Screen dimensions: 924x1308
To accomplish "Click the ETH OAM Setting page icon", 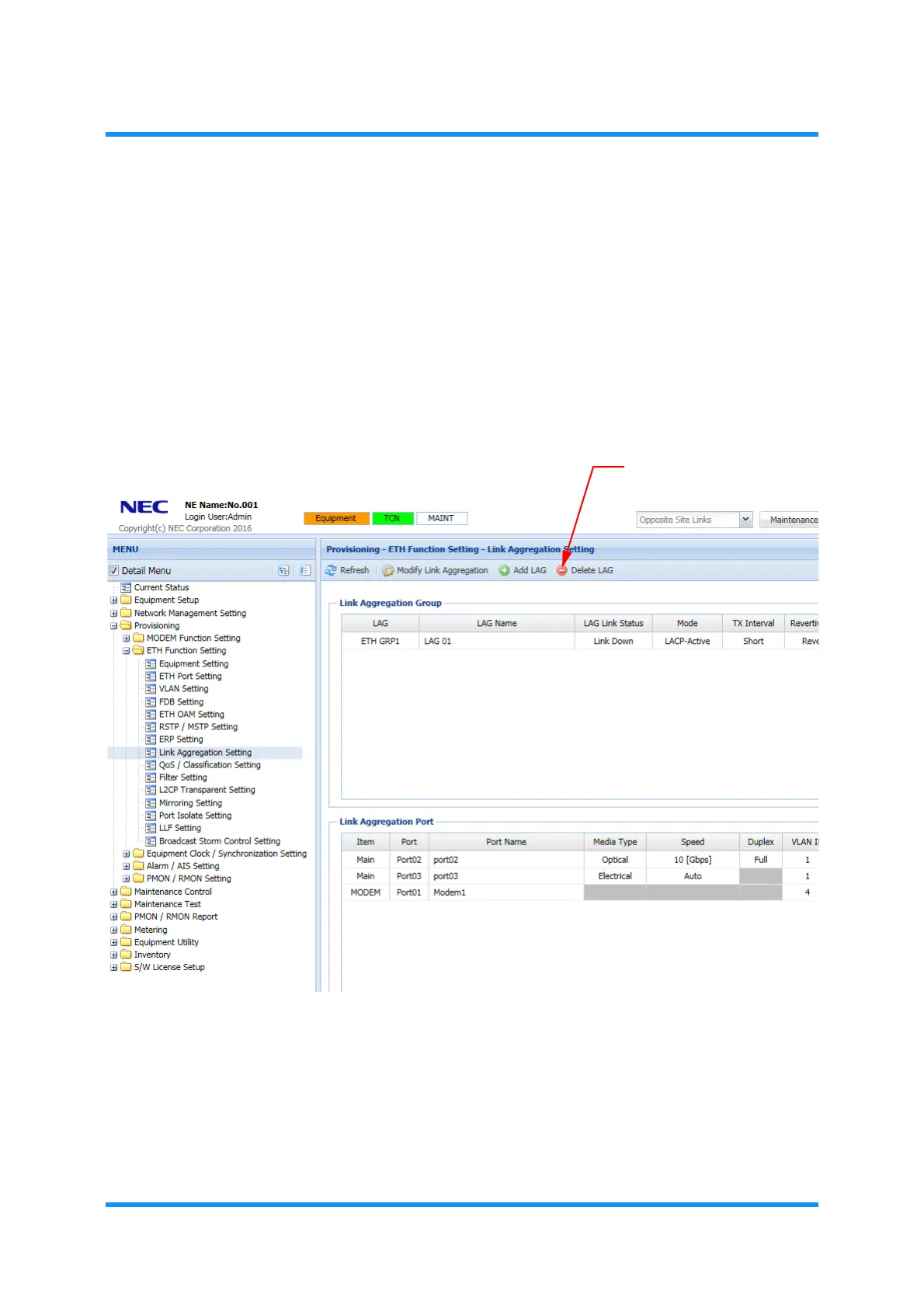I will [x=151, y=715].
